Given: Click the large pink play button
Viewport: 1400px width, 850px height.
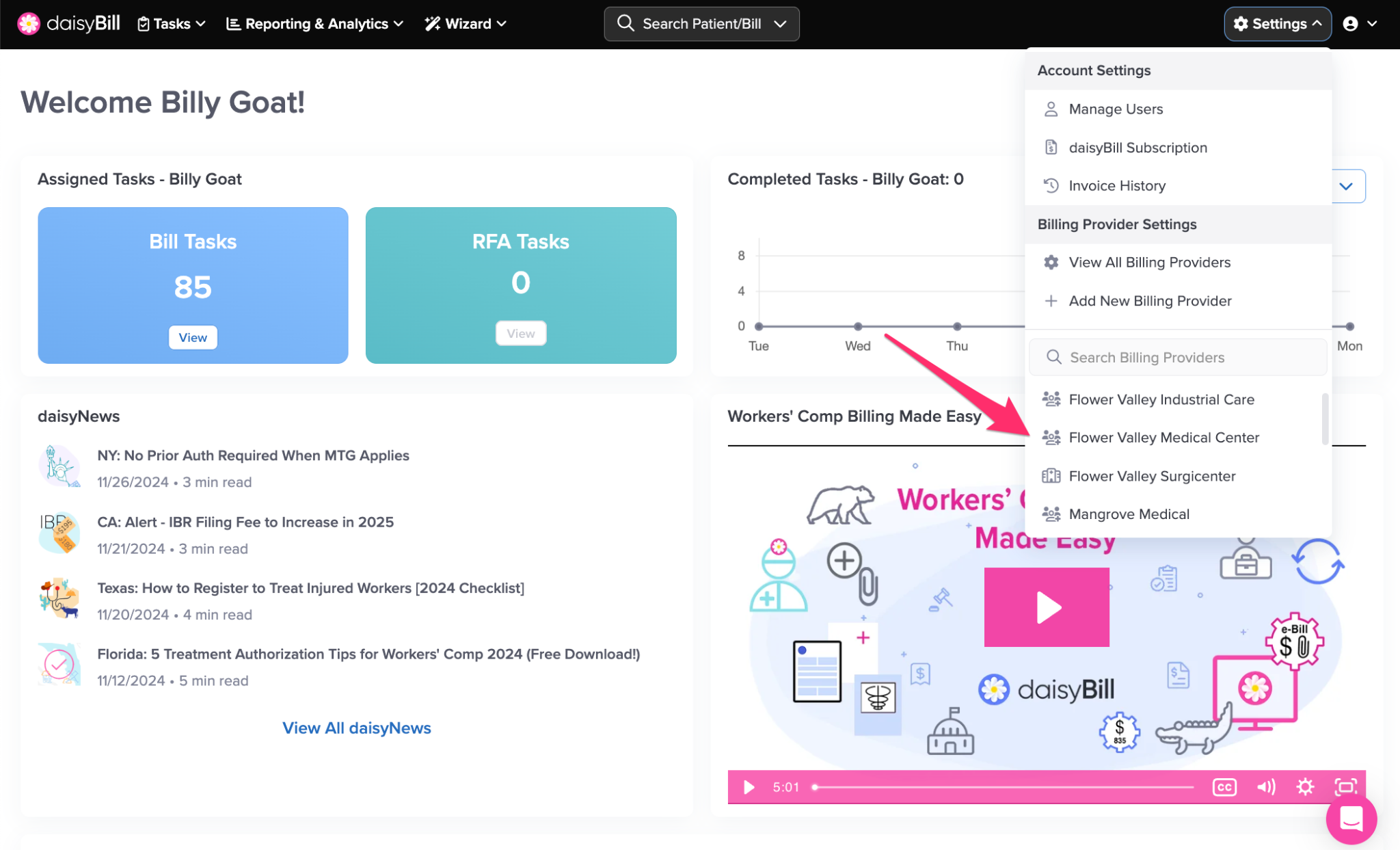Looking at the screenshot, I should point(1046,607).
